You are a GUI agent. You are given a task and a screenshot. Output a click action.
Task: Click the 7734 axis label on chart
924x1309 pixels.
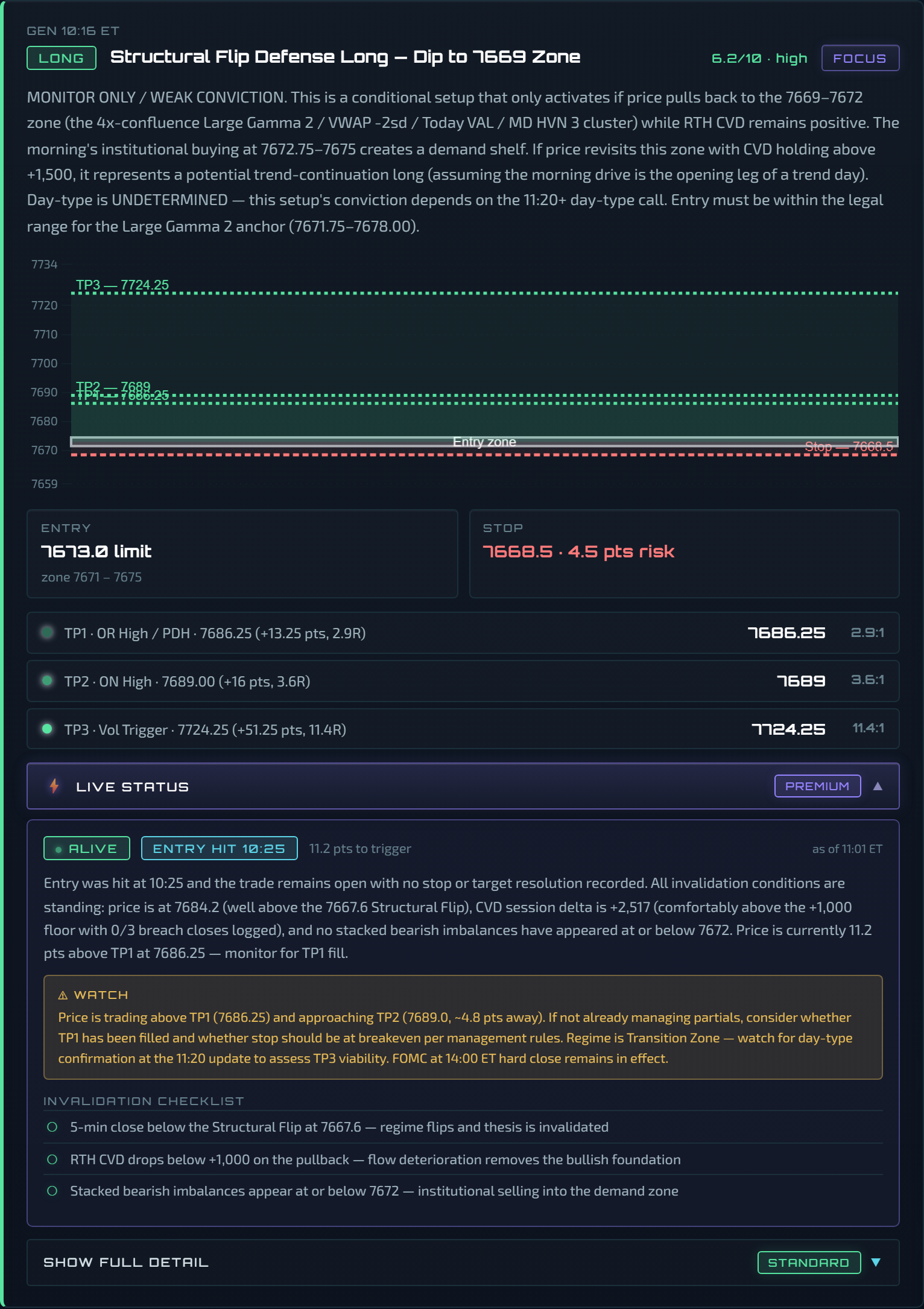tap(45, 264)
